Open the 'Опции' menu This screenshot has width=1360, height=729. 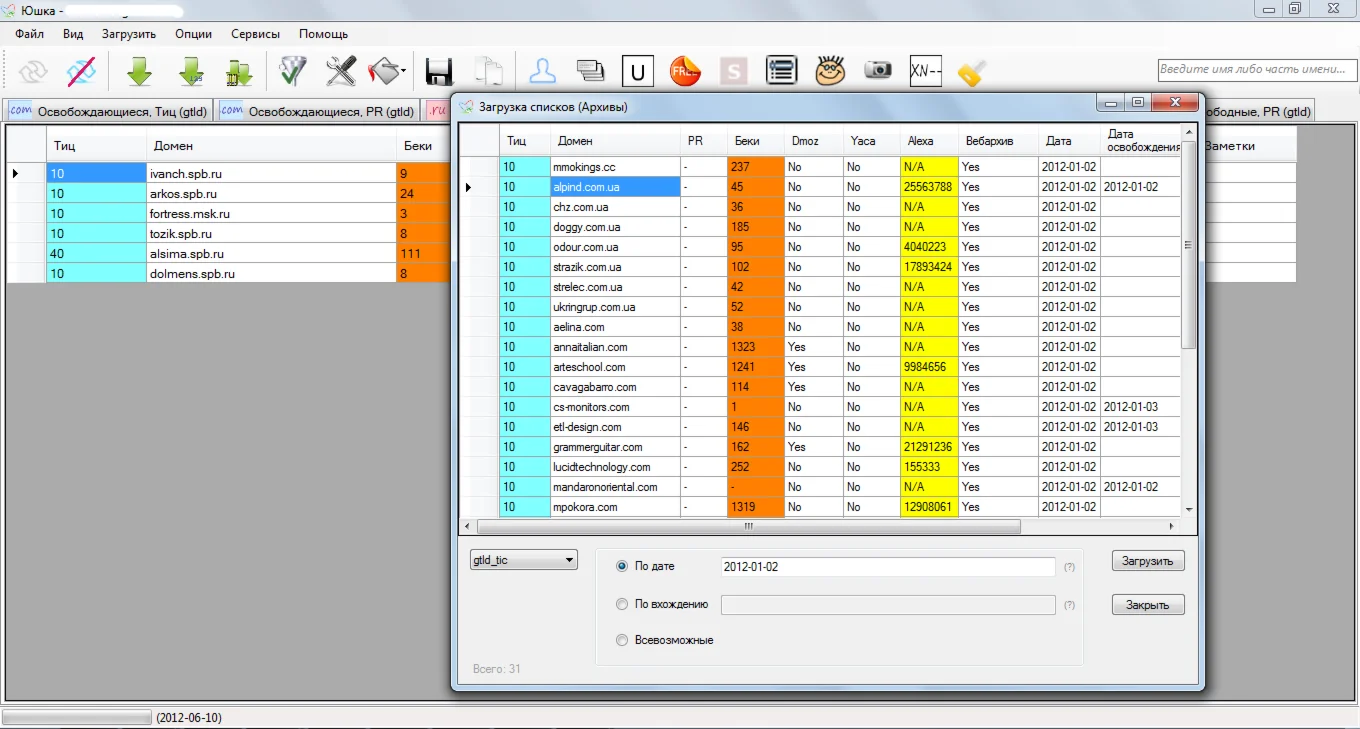coord(193,34)
